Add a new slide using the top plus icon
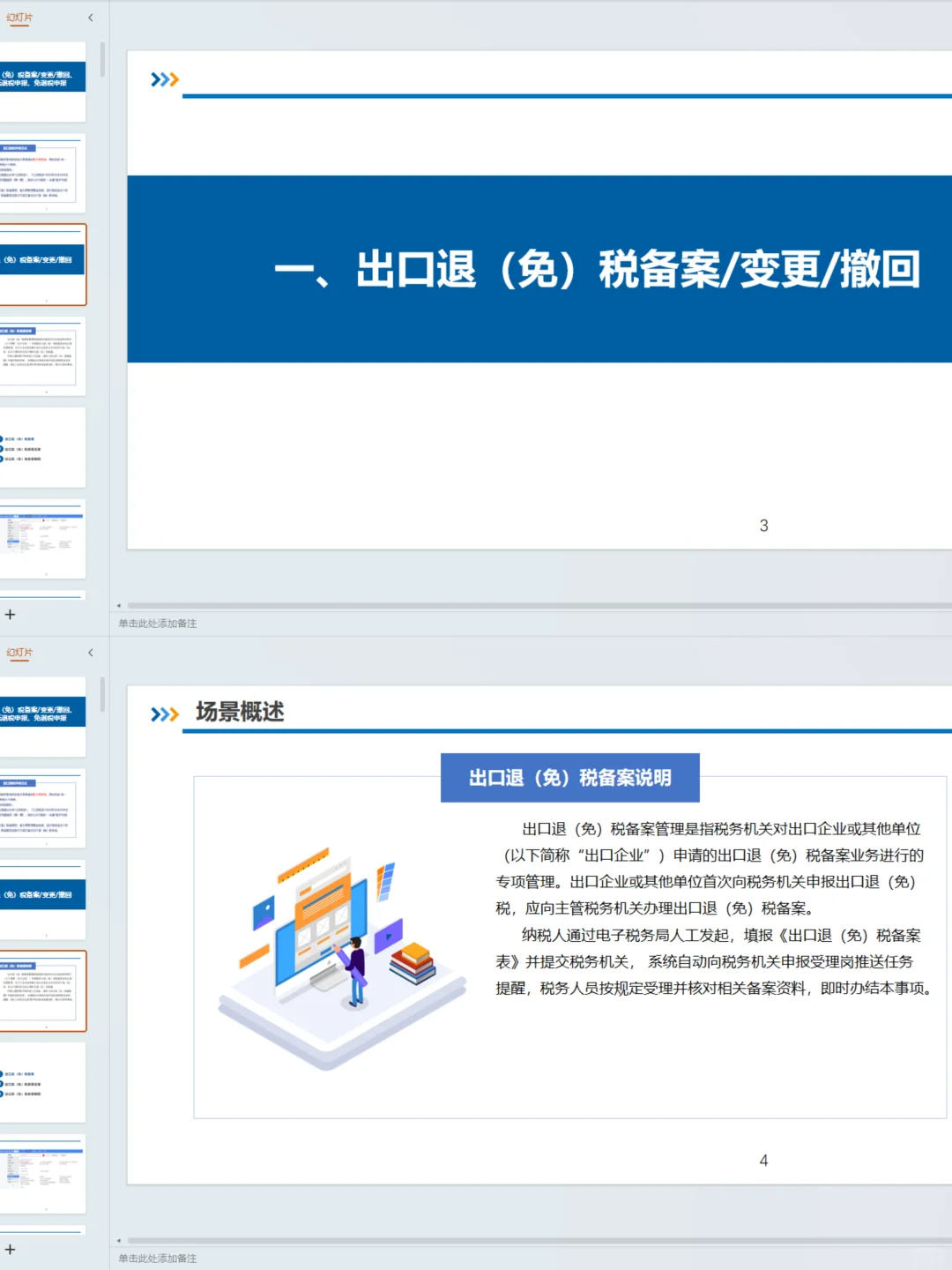 pos(10,613)
